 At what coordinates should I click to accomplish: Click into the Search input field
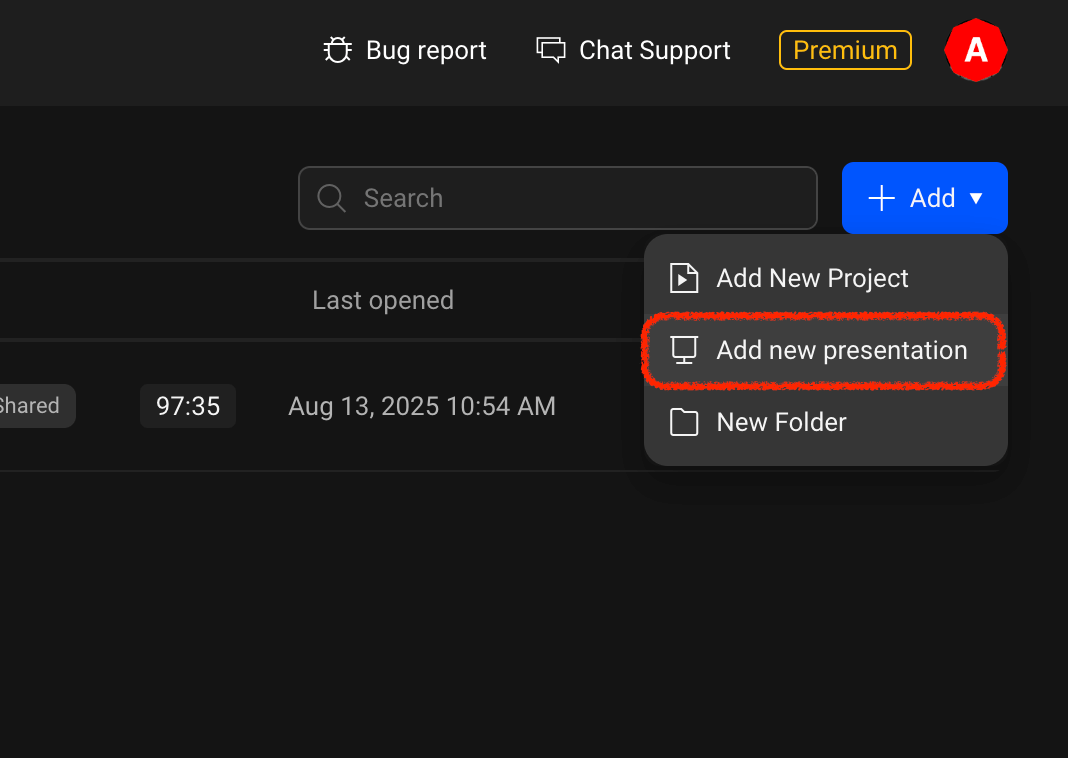tap(580, 198)
